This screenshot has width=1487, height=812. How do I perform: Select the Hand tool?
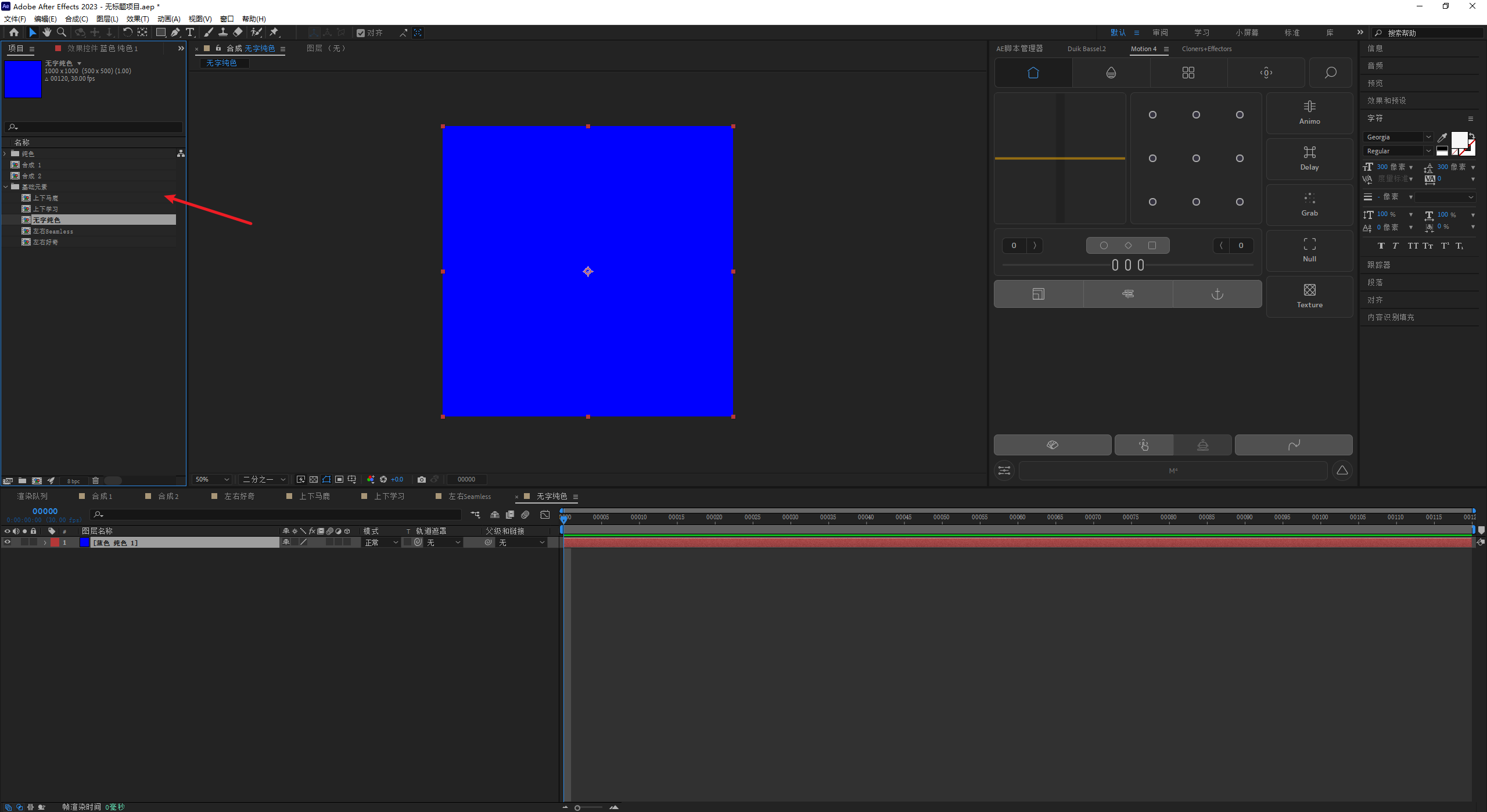(x=47, y=33)
